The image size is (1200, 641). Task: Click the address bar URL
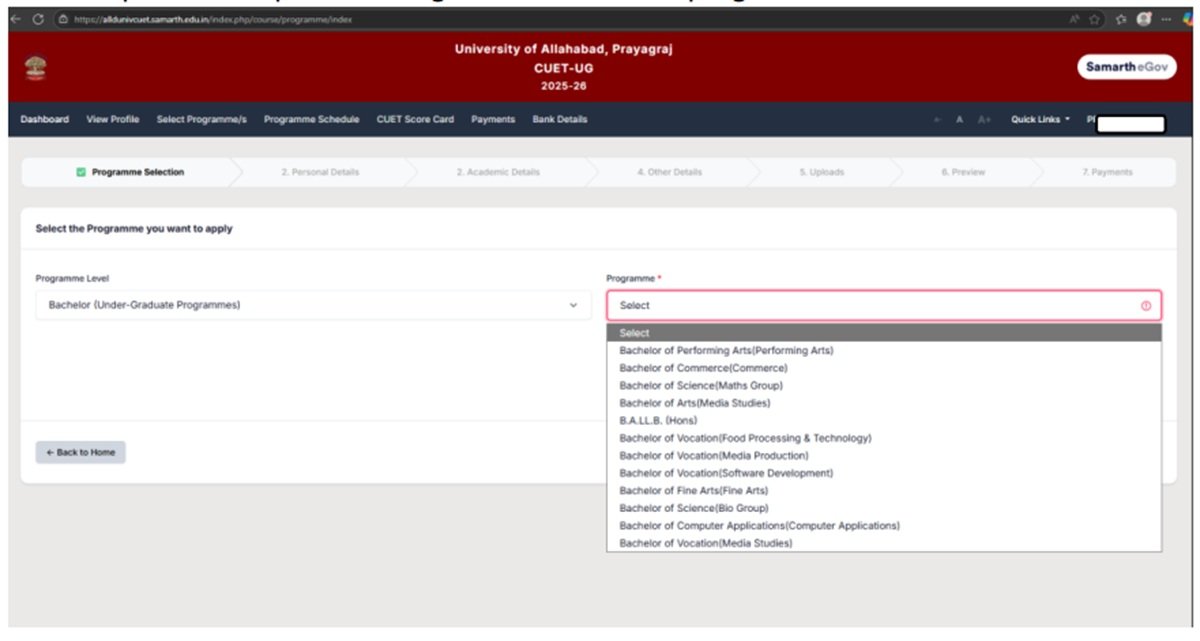point(213,20)
